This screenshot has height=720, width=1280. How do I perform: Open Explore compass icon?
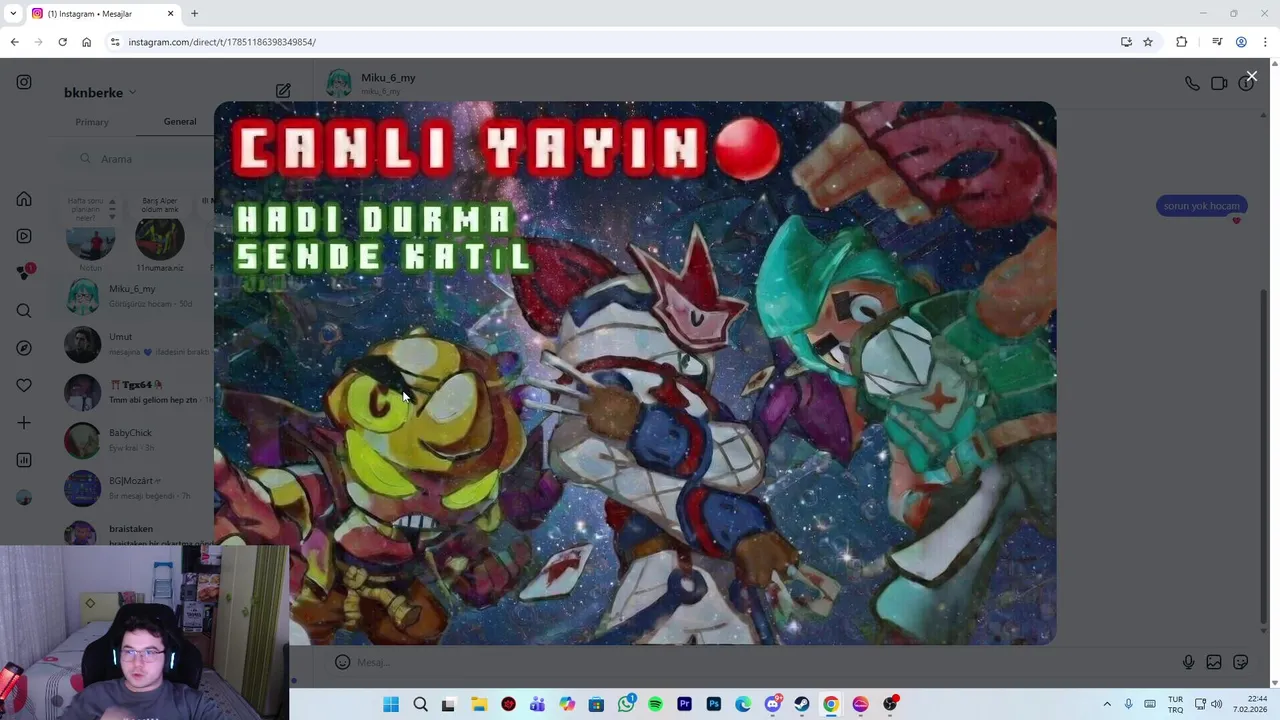(24, 348)
